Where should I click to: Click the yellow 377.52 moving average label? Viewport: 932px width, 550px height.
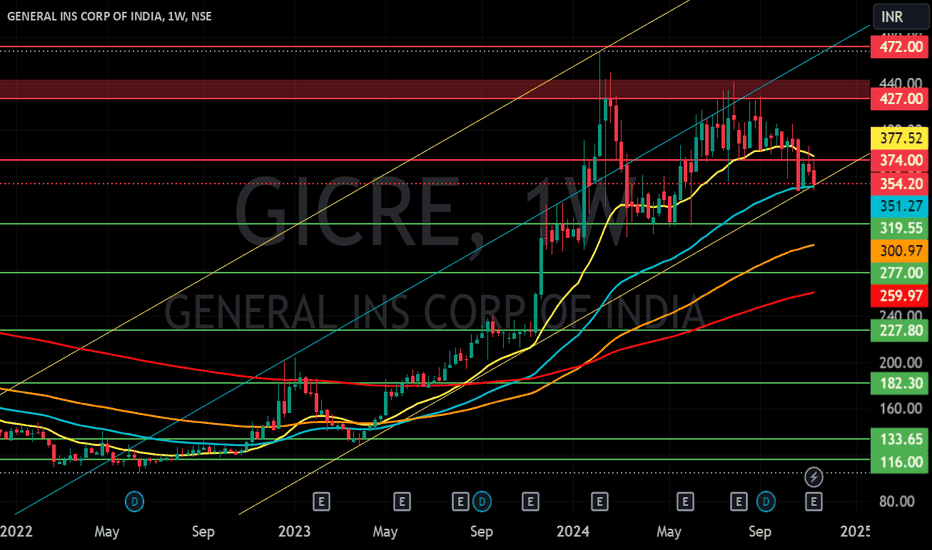tap(899, 138)
